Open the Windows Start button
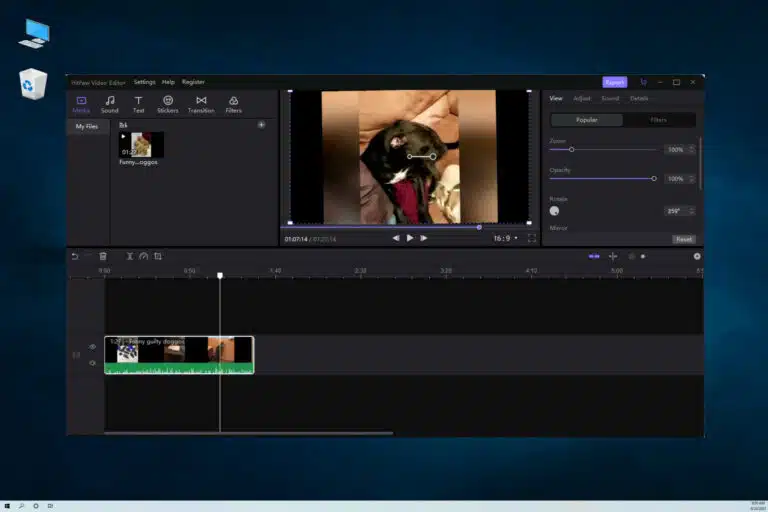Screen dimensions: 768x512 7,506
